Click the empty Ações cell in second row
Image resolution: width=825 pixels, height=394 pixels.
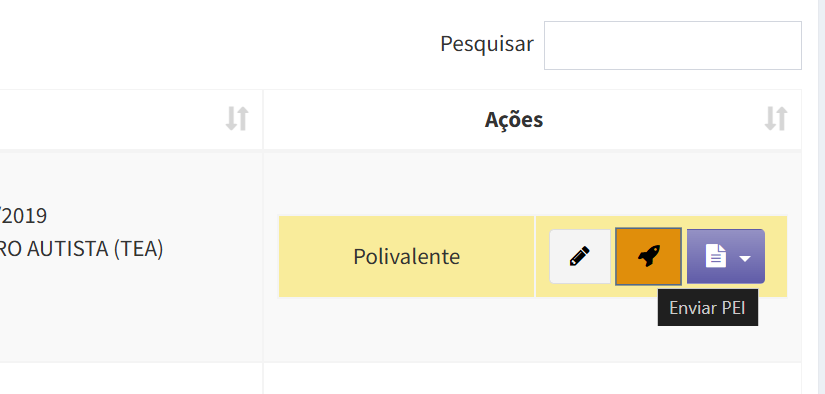coord(532,378)
